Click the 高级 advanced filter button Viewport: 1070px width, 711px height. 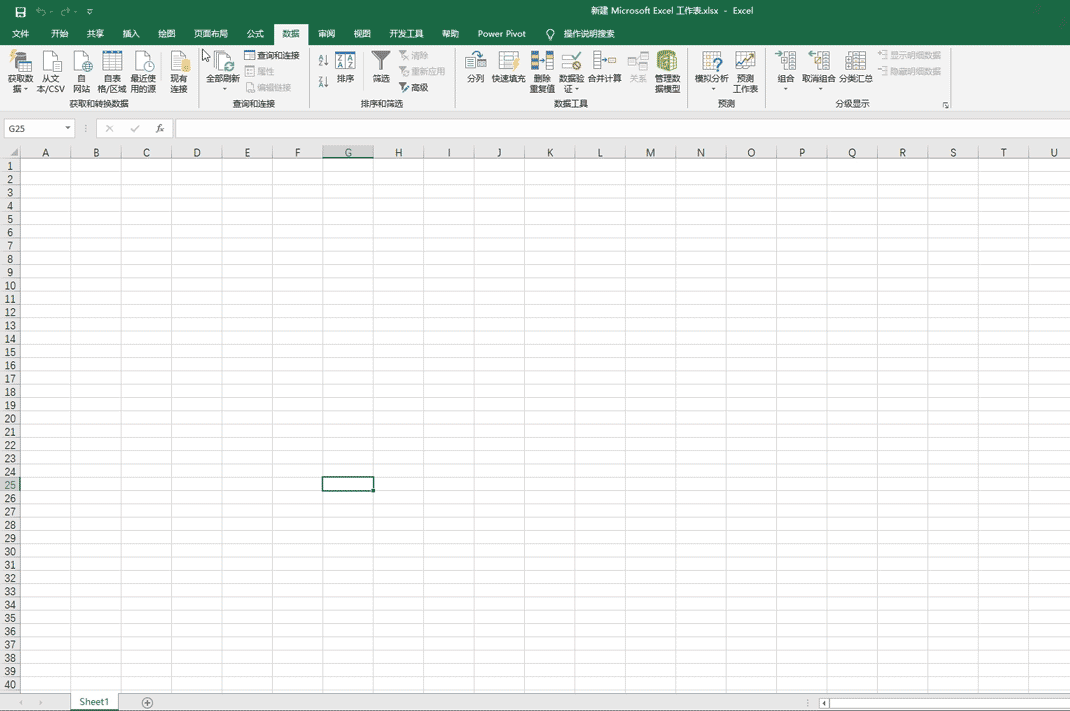point(414,87)
